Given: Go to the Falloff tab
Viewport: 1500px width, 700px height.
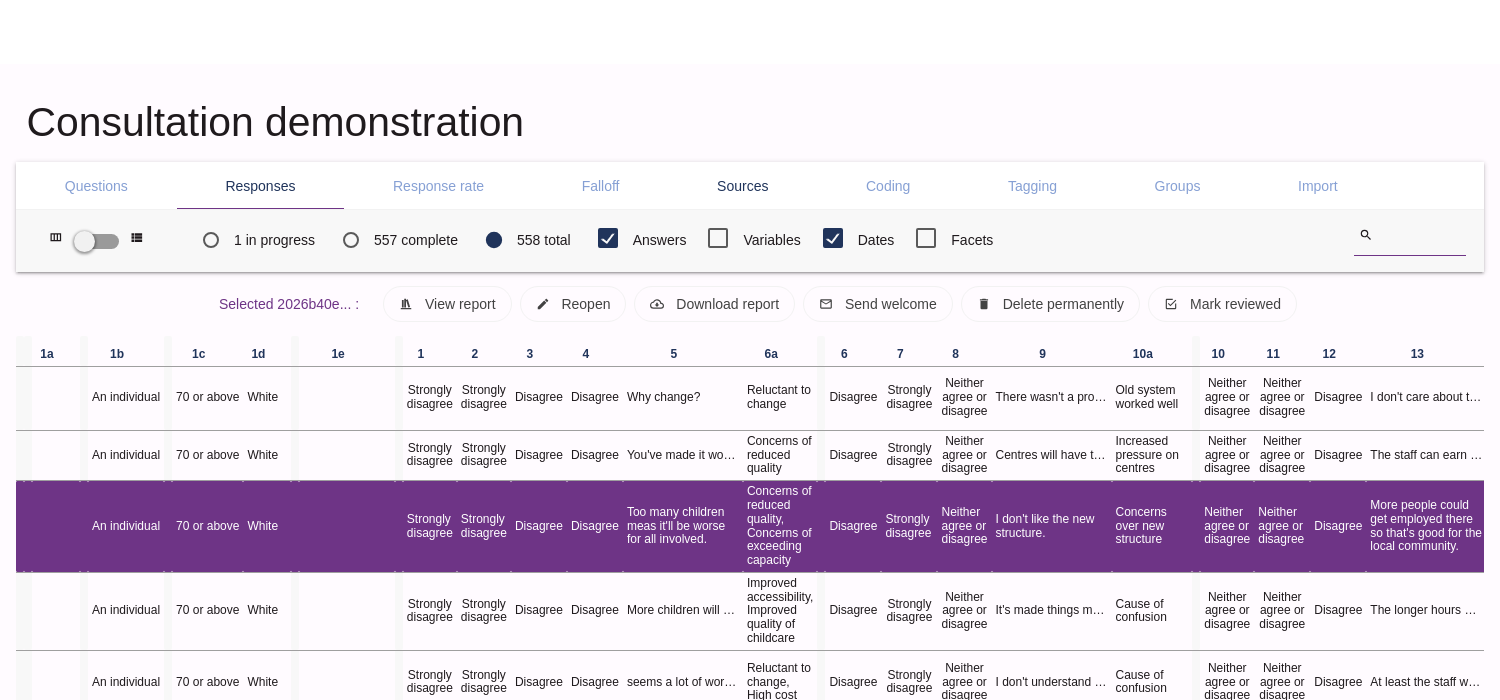Looking at the screenshot, I should coord(600,186).
